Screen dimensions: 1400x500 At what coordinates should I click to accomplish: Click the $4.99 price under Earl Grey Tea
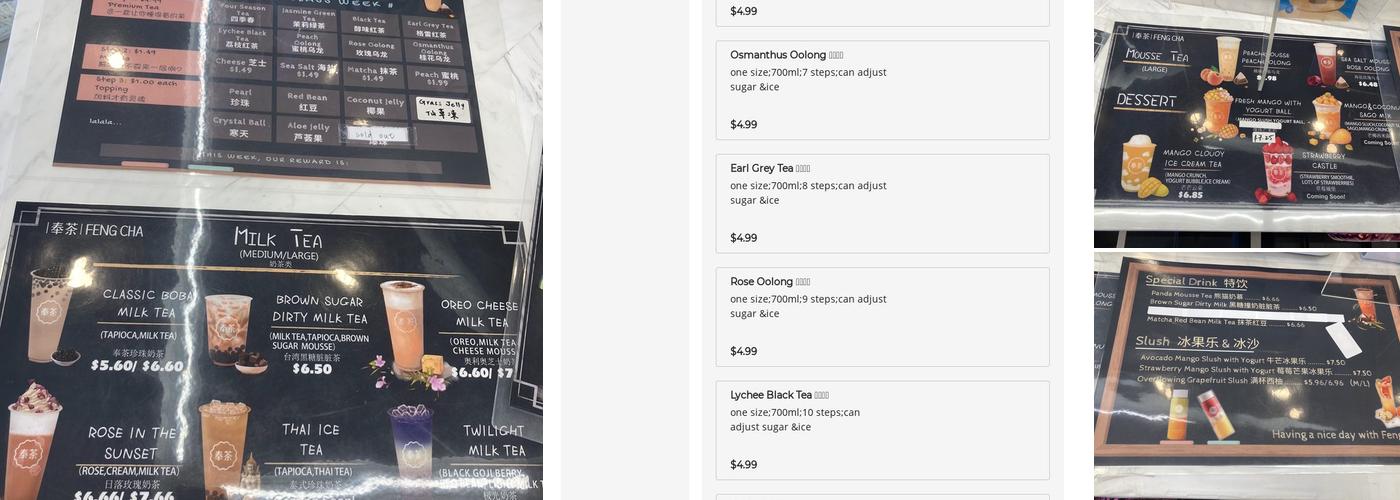(743, 238)
